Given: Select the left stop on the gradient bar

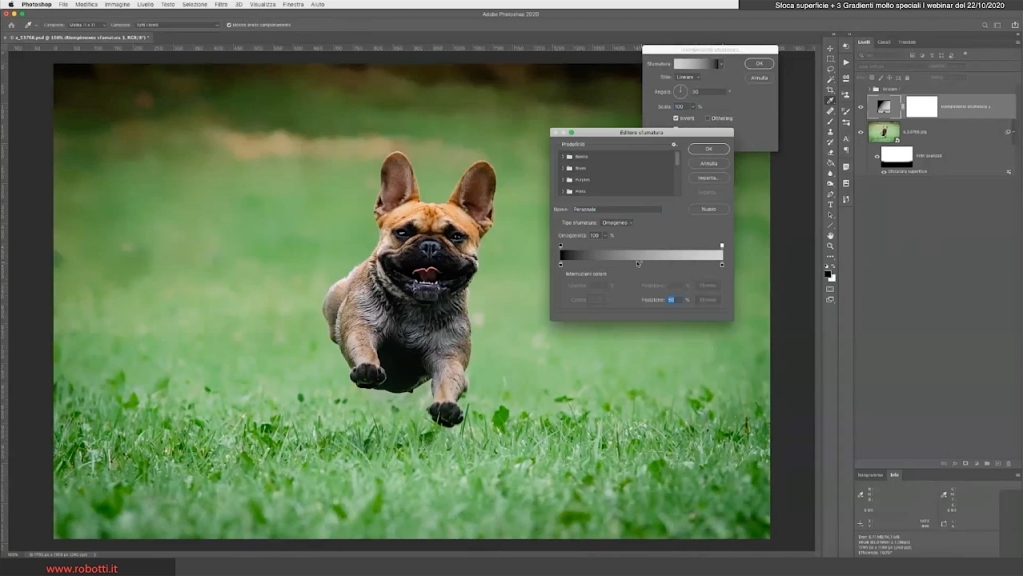Looking at the screenshot, I should (x=560, y=265).
